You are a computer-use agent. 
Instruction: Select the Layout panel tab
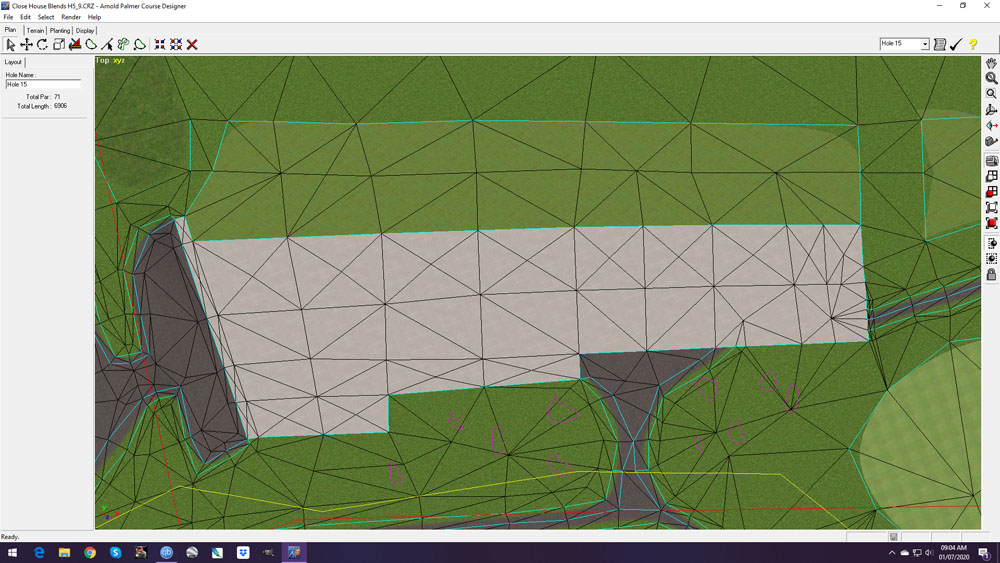tap(14, 62)
